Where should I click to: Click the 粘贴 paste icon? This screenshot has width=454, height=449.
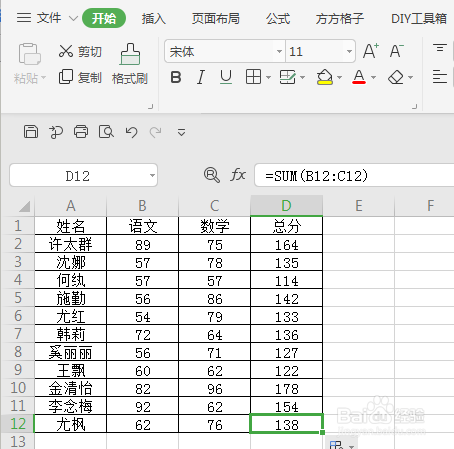tap(30, 54)
